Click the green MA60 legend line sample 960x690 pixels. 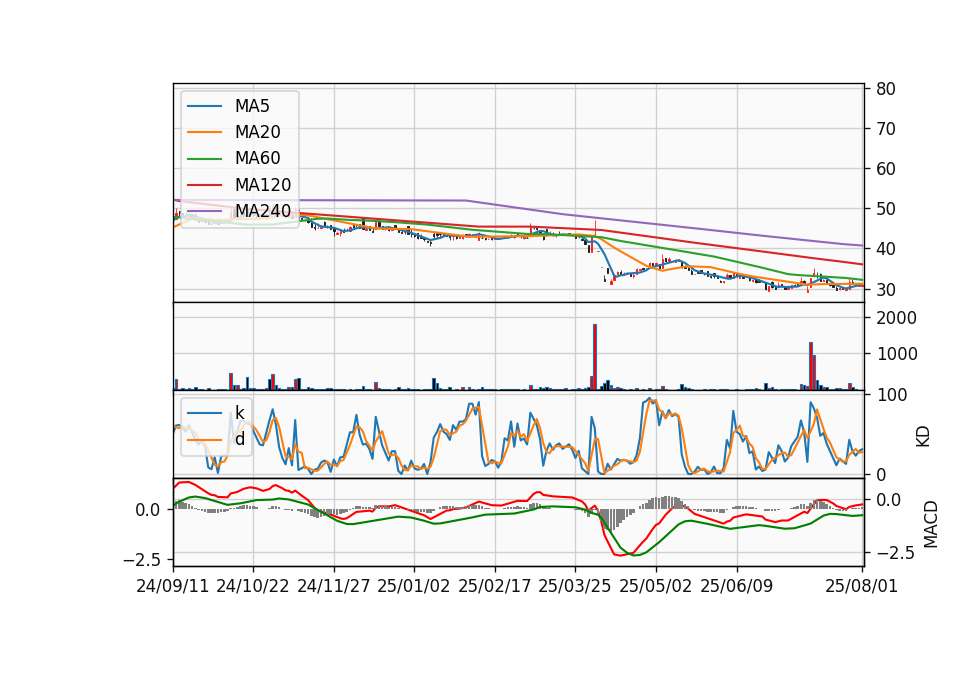tap(204, 159)
